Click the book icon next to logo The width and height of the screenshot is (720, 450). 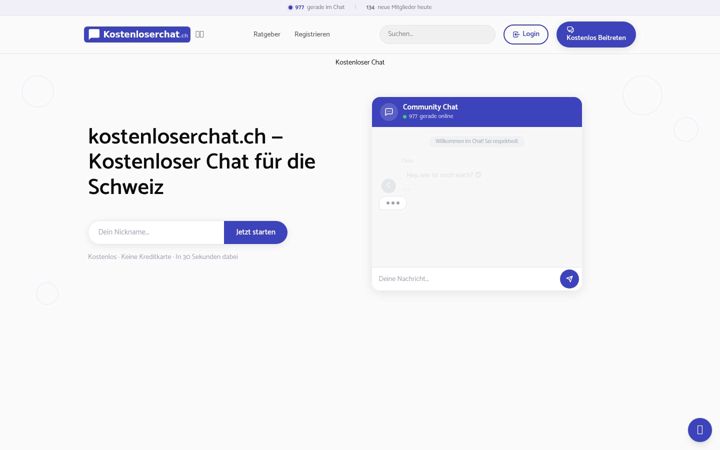pyautogui.click(x=200, y=34)
